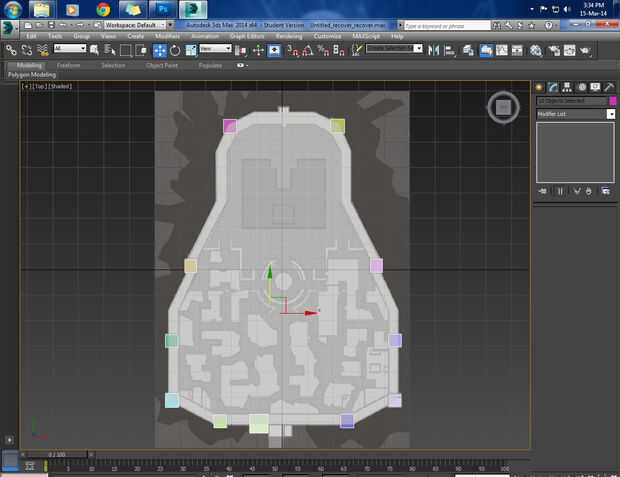Open the Rendering menu
The image size is (620, 477).
tap(288, 36)
